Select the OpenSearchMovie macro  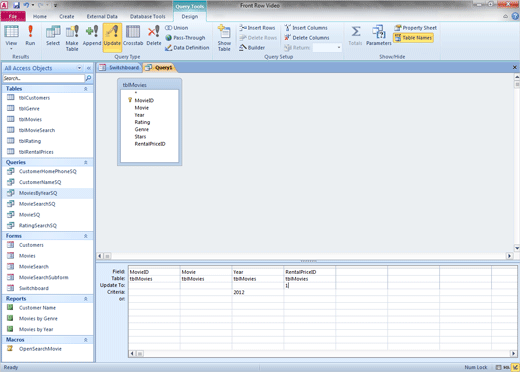tap(40, 349)
